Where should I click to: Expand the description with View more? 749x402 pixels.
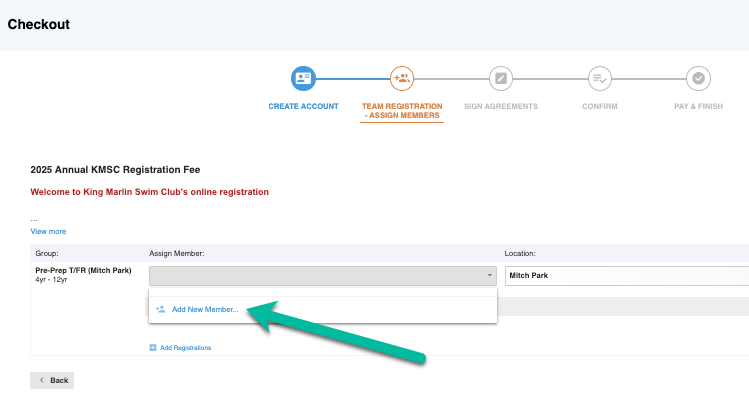(48, 231)
